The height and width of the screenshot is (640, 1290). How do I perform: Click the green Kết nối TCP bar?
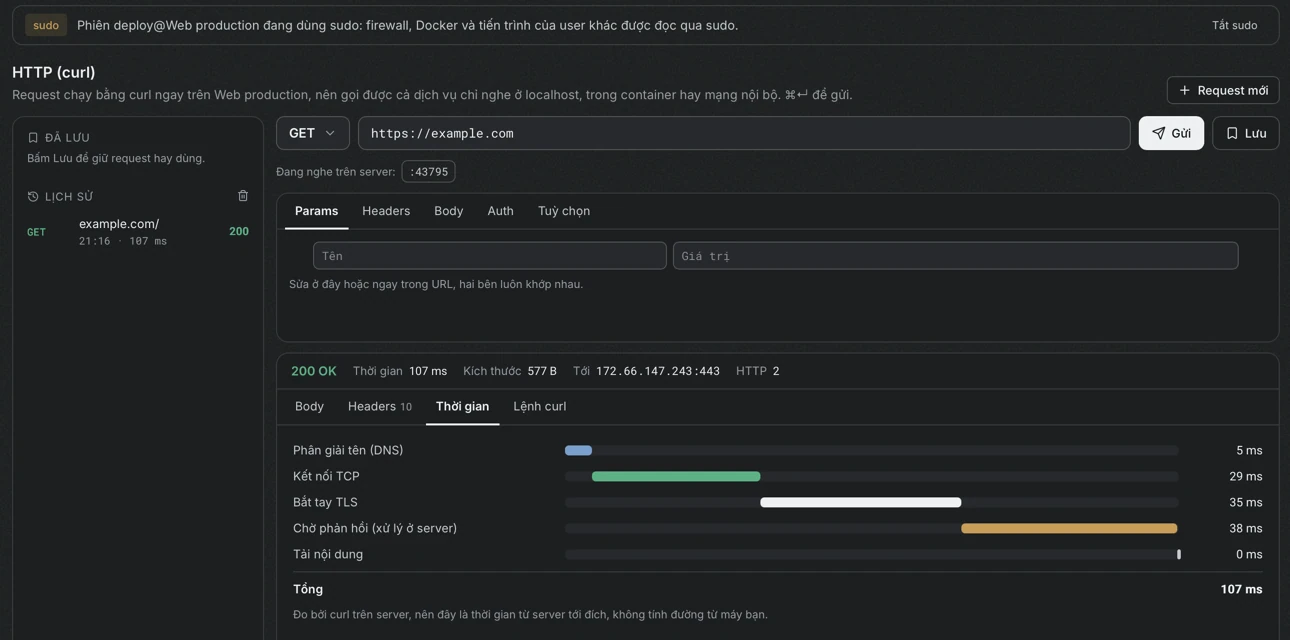(x=676, y=477)
